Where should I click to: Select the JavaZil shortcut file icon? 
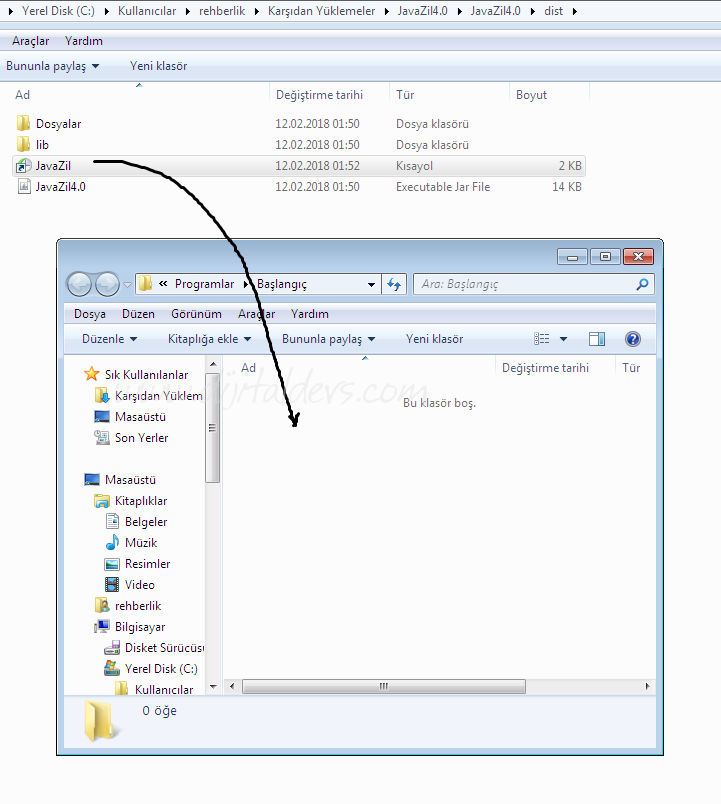coord(23,166)
